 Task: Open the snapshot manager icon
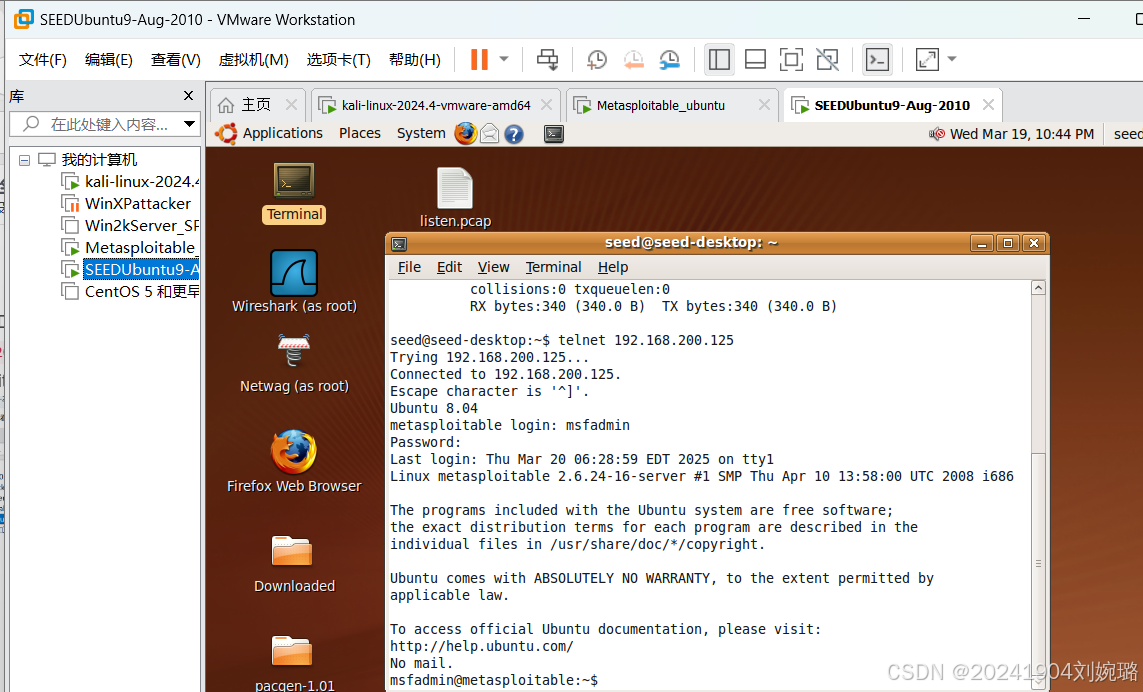pos(669,60)
